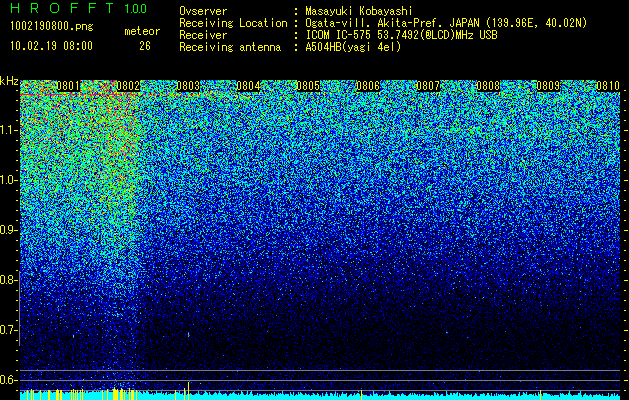Click the Receiving Location label
This screenshot has width=629, height=400.
(x=233, y=23)
